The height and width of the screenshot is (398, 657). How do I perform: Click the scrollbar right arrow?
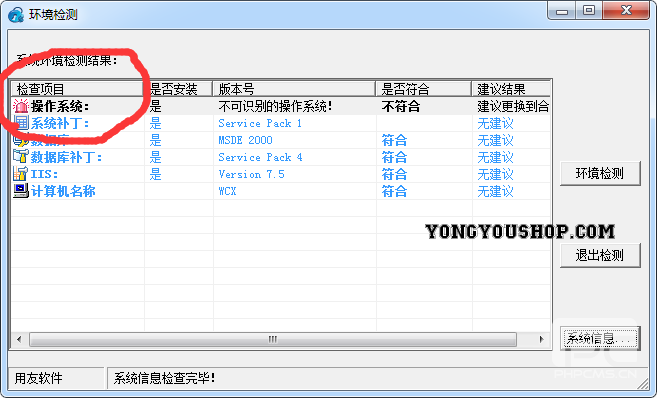point(541,339)
